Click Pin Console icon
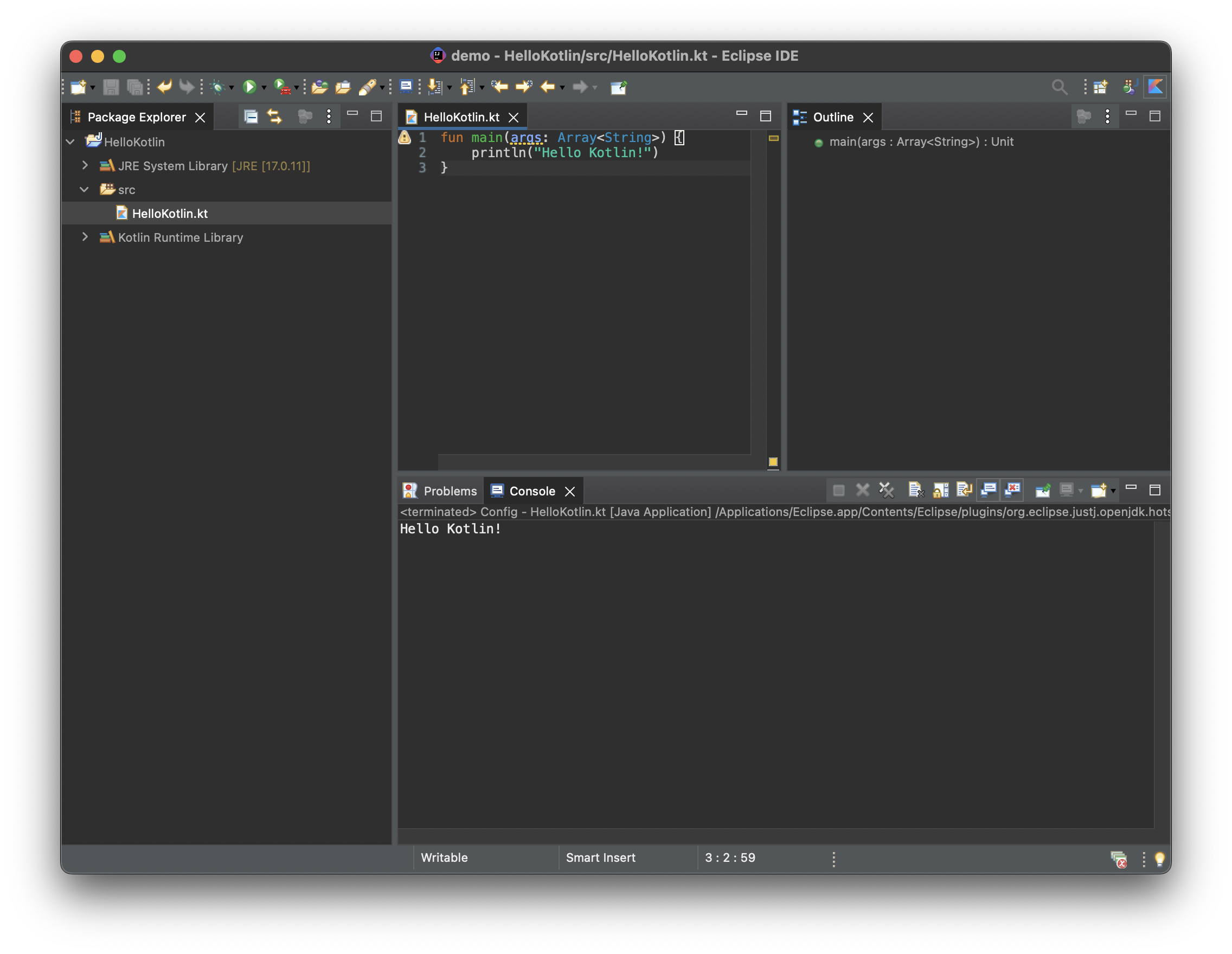 pyautogui.click(x=1042, y=490)
